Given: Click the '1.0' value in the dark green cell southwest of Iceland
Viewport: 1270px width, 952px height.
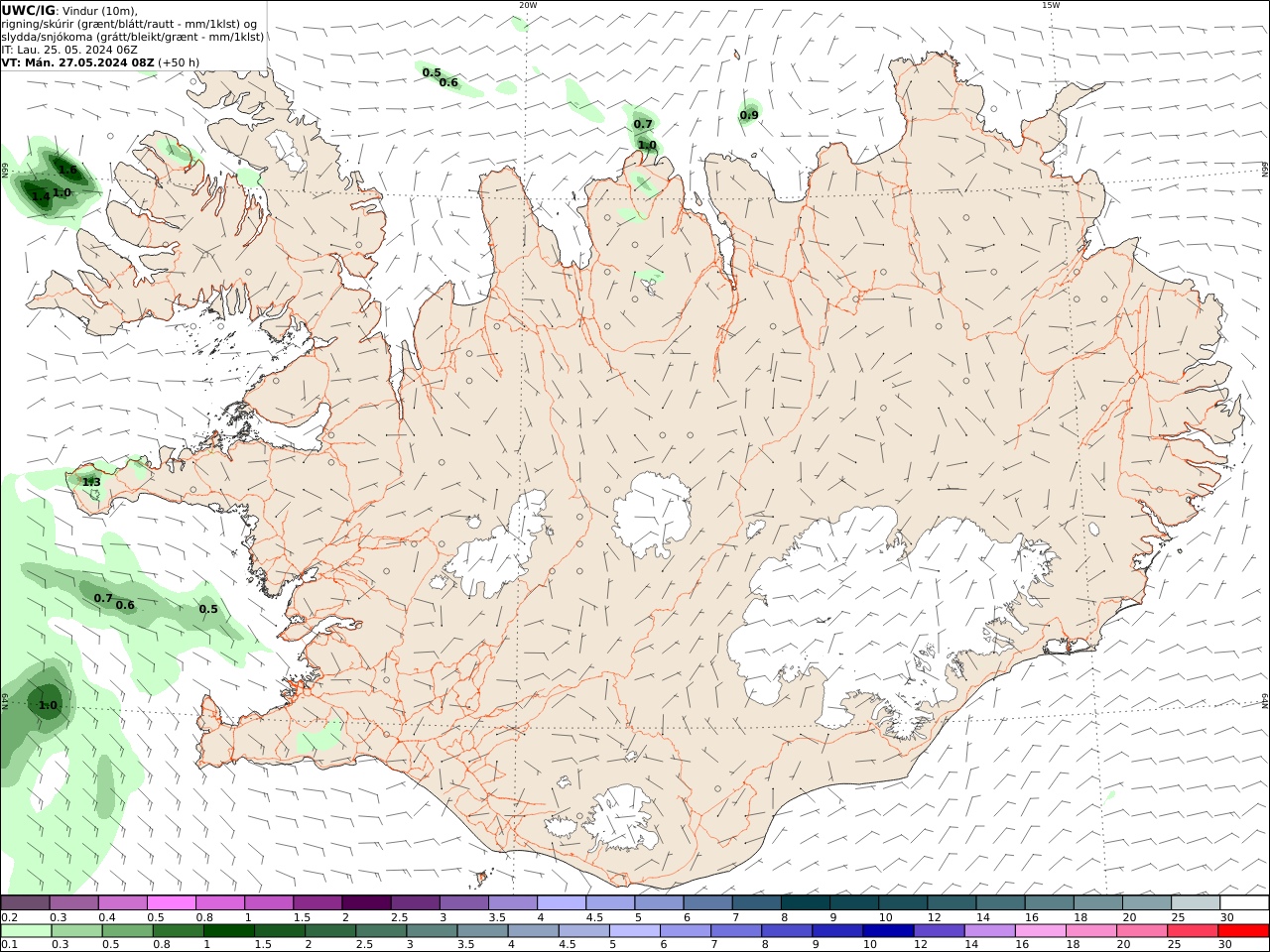Looking at the screenshot, I should point(49,706).
